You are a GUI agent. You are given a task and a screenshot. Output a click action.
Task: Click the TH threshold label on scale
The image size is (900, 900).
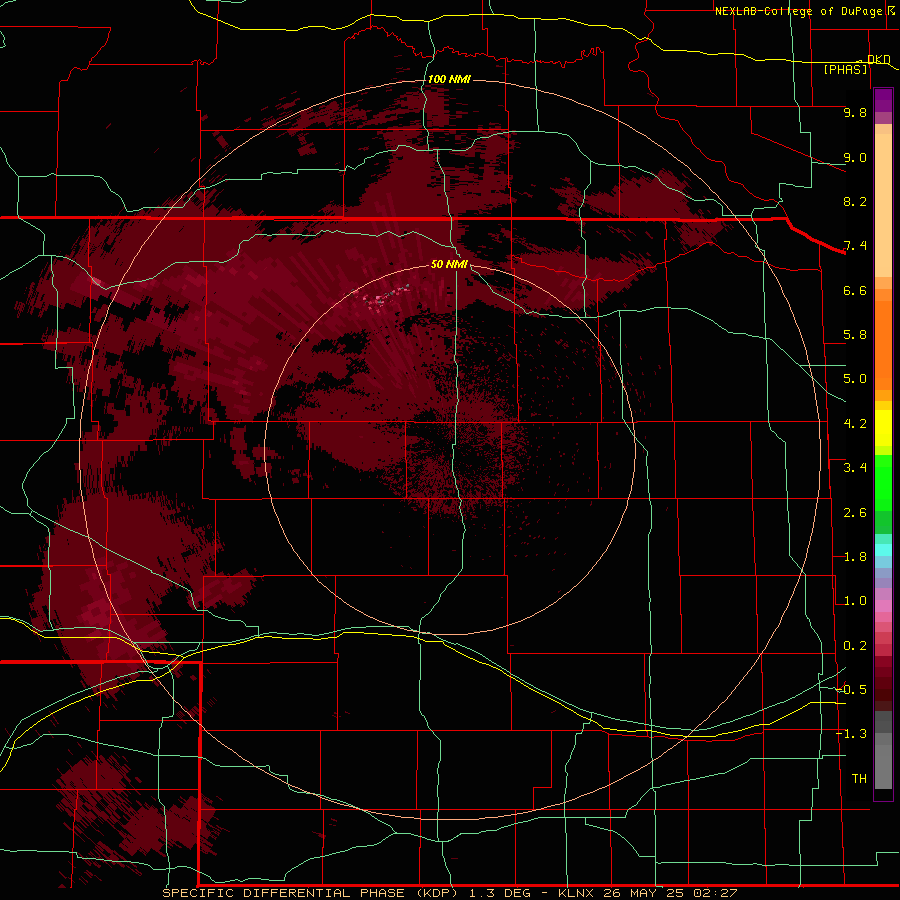pyautogui.click(x=859, y=779)
